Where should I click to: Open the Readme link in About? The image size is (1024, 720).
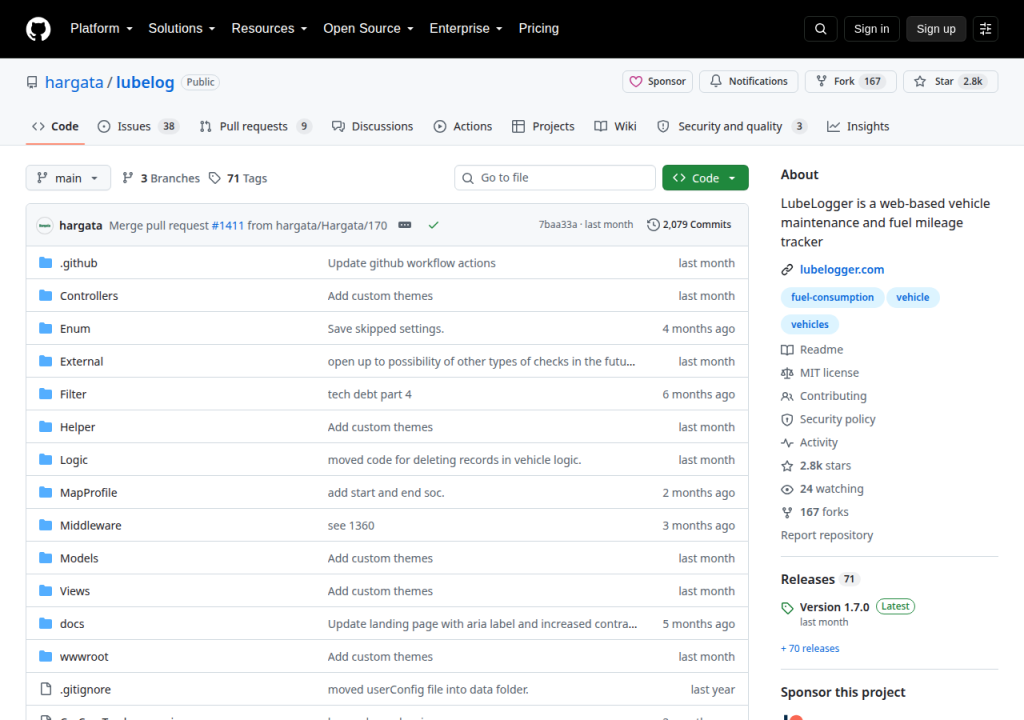click(x=812, y=350)
